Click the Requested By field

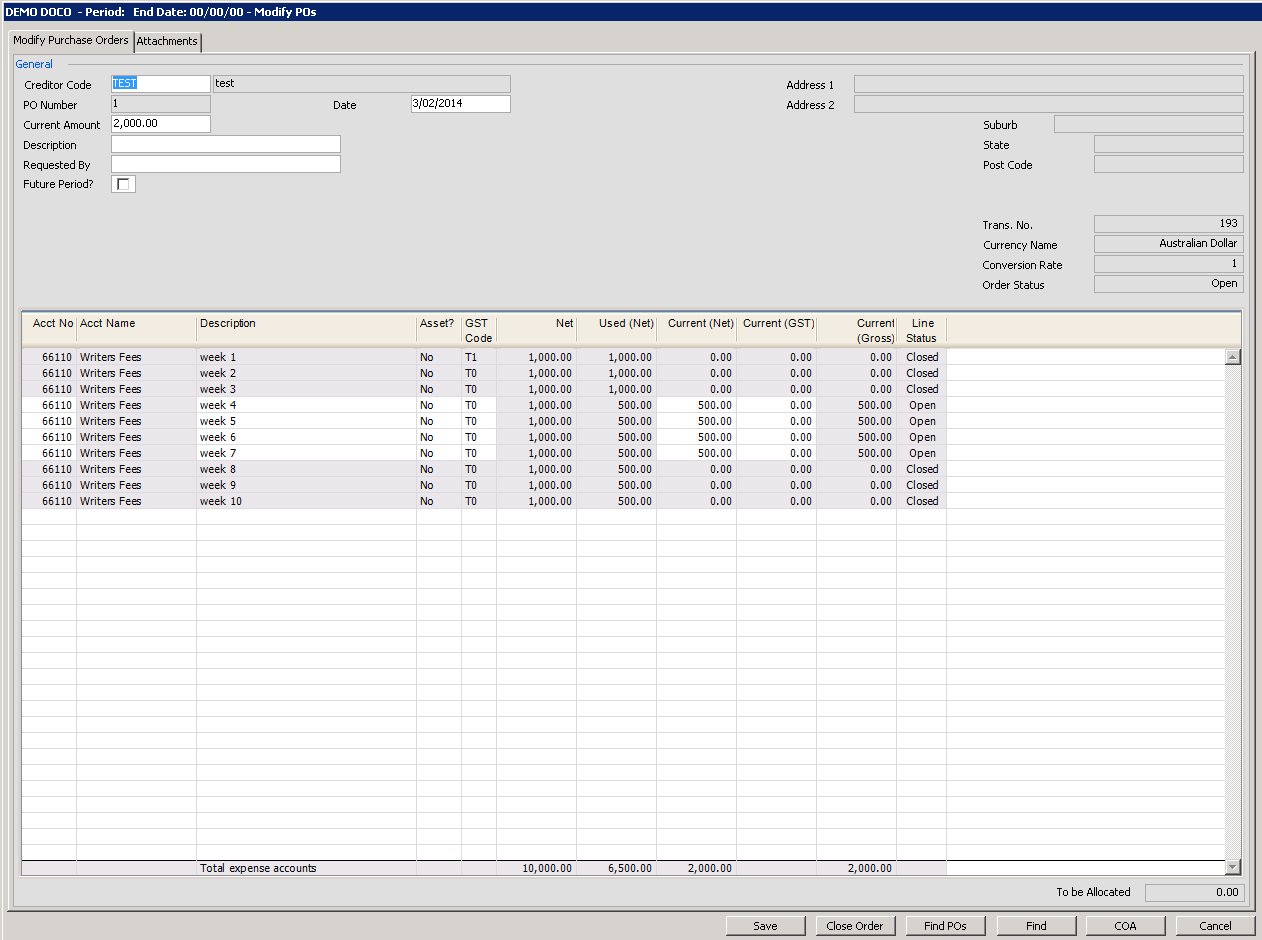226,164
